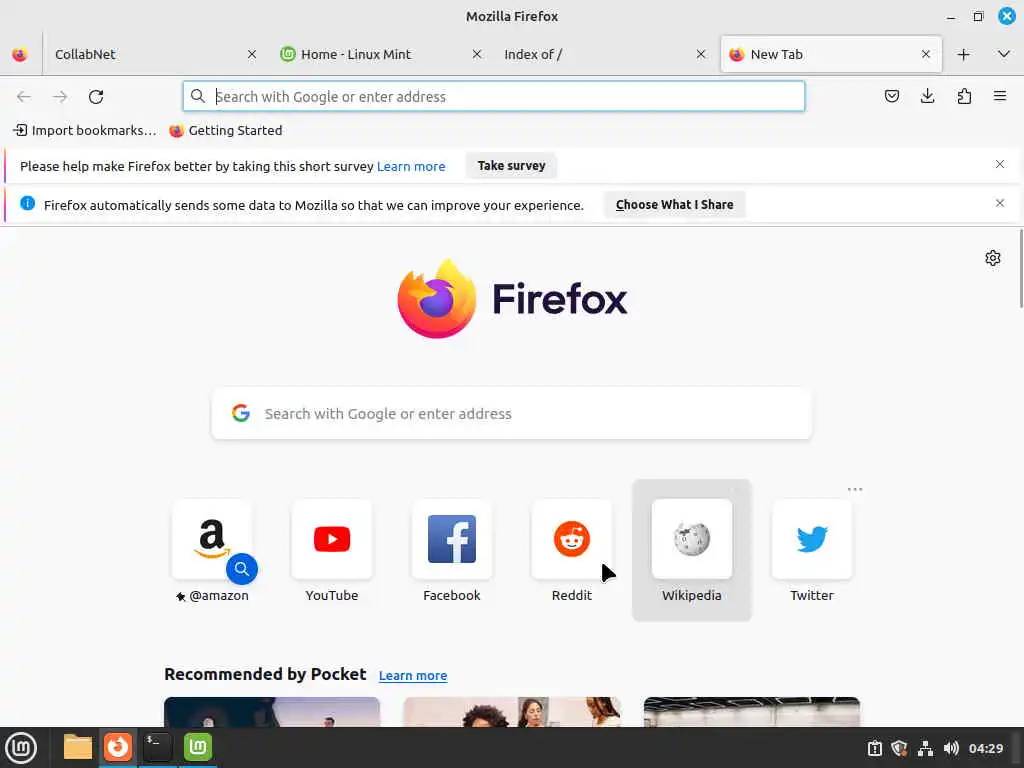Open the Reddit shortcut tile

pyautogui.click(x=571, y=539)
